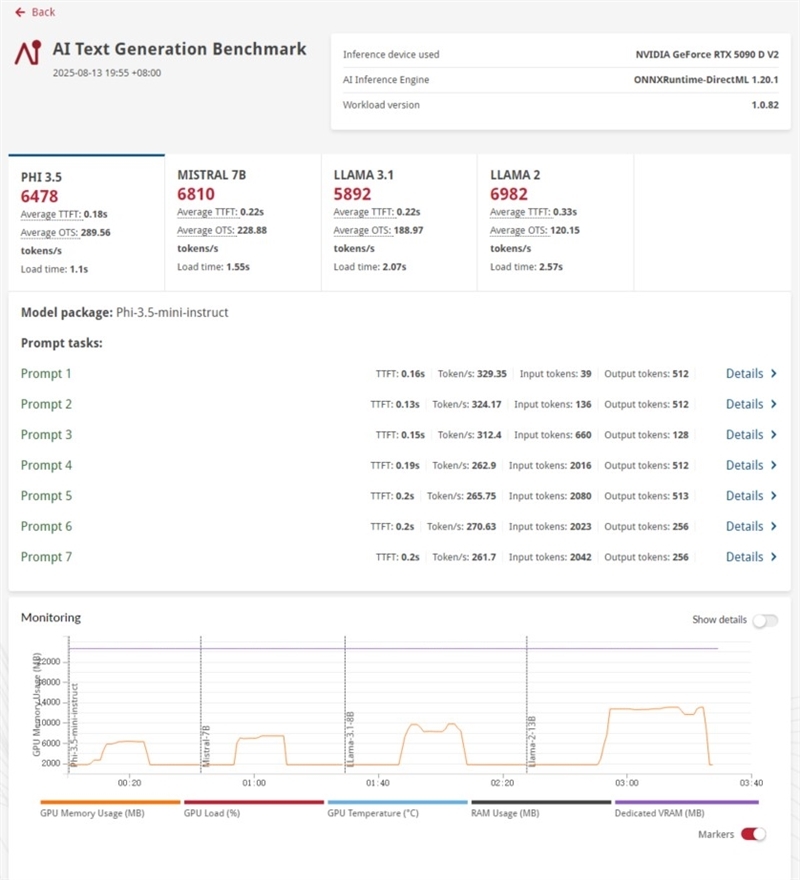Click the AI benchmark logo icon
This screenshot has height=880, width=800.
click(x=28, y=53)
